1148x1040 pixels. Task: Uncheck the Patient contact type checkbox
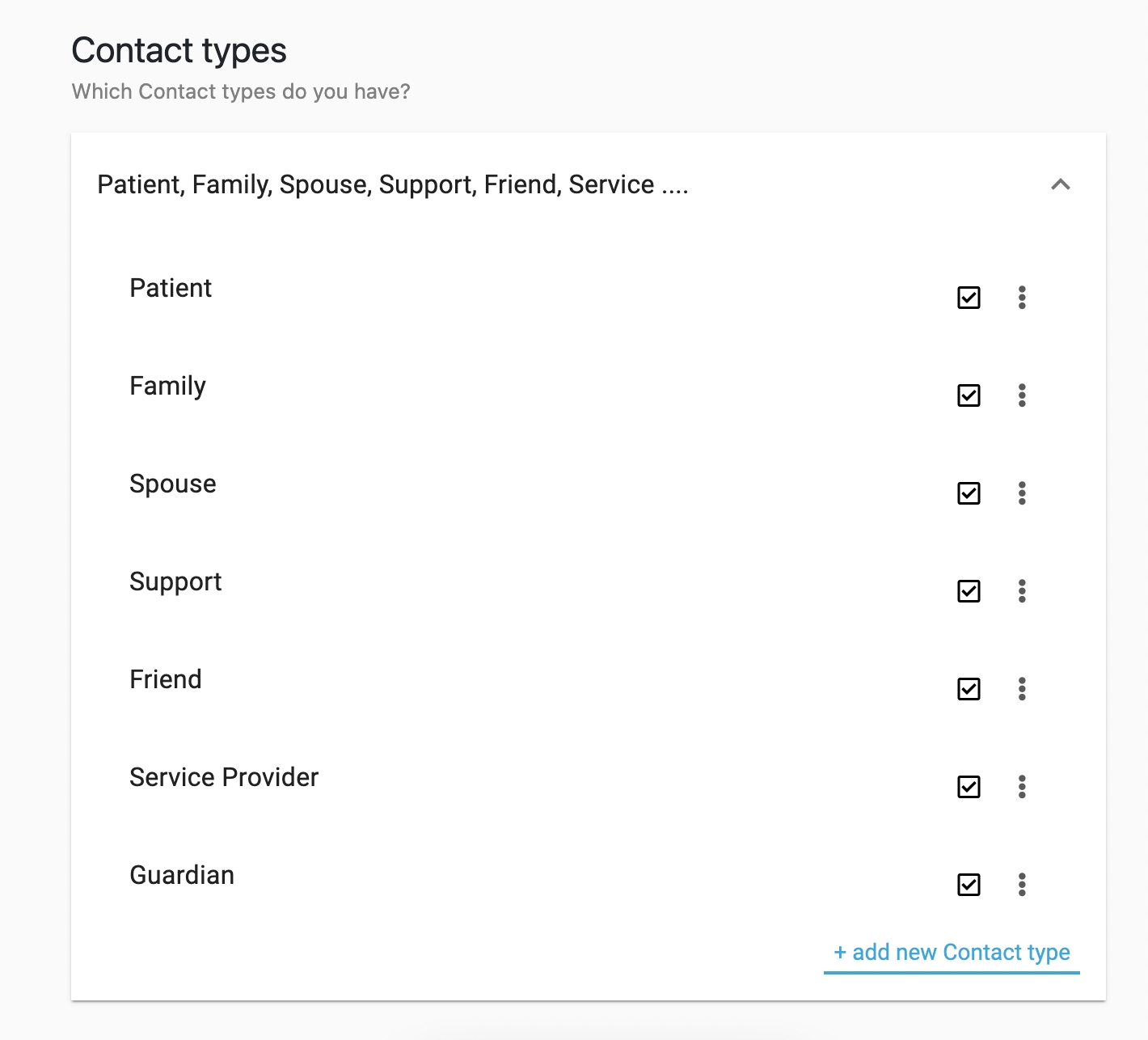pos(969,298)
